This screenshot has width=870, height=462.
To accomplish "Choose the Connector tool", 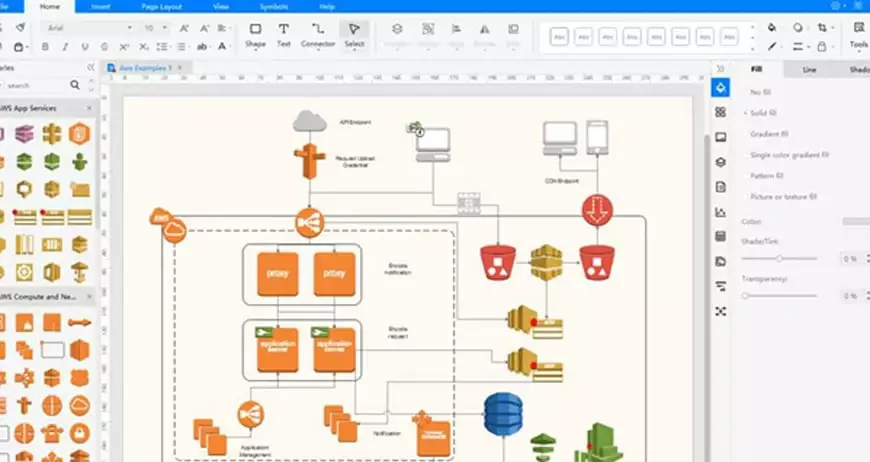I will pos(318,34).
